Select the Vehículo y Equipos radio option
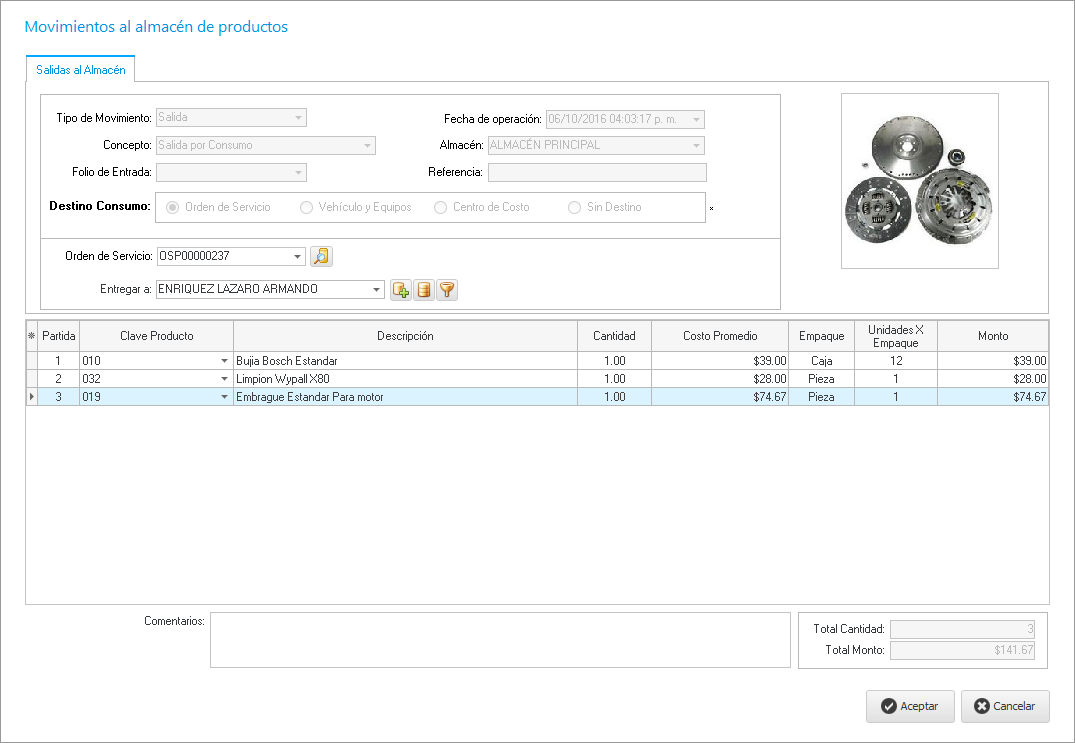This screenshot has height=743, width=1075. pyautogui.click(x=307, y=207)
